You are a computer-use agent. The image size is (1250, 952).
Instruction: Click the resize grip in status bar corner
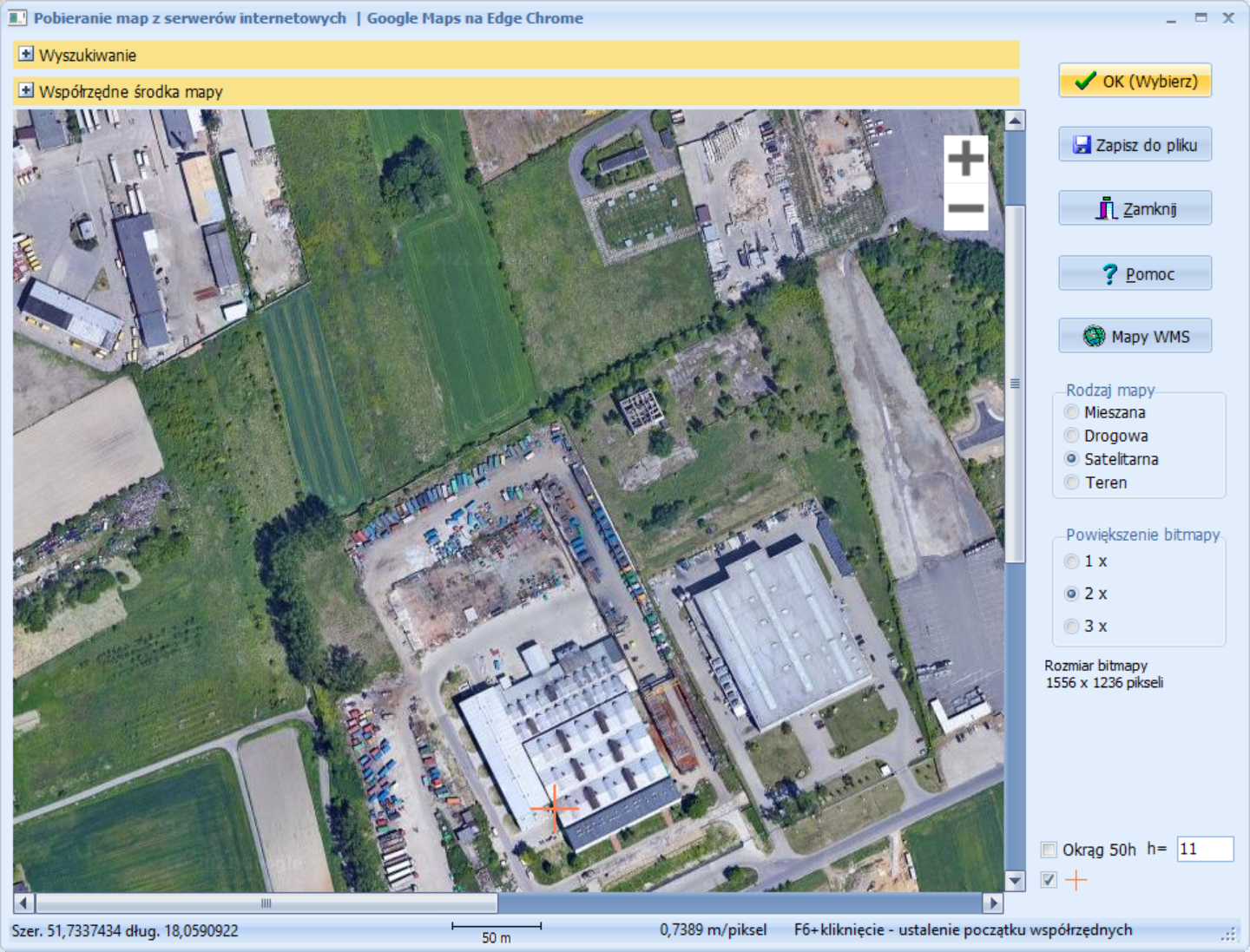(x=1228, y=934)
